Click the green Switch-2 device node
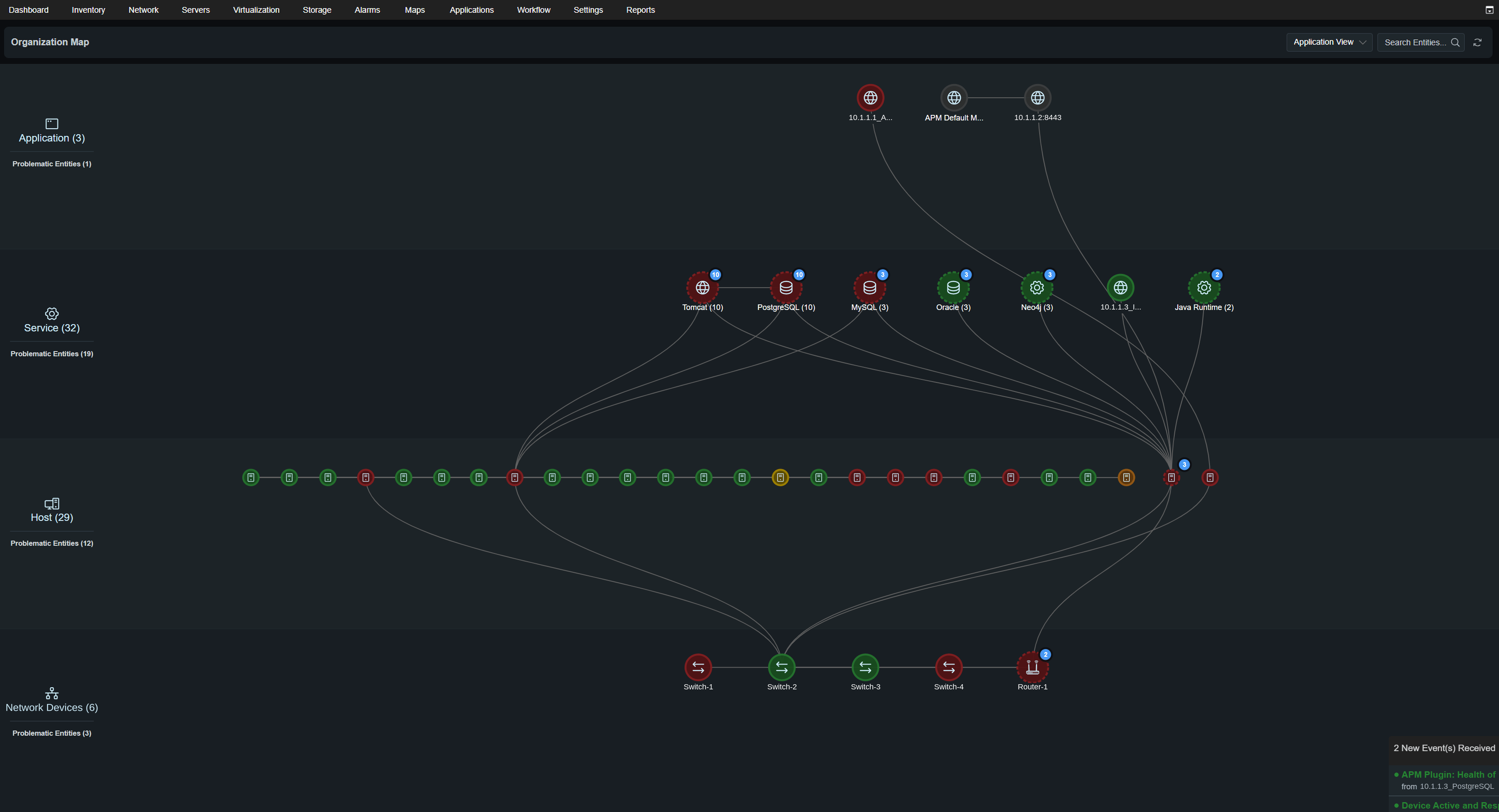Viewport: 1499px width, 812px height. [x=781, y=667]
